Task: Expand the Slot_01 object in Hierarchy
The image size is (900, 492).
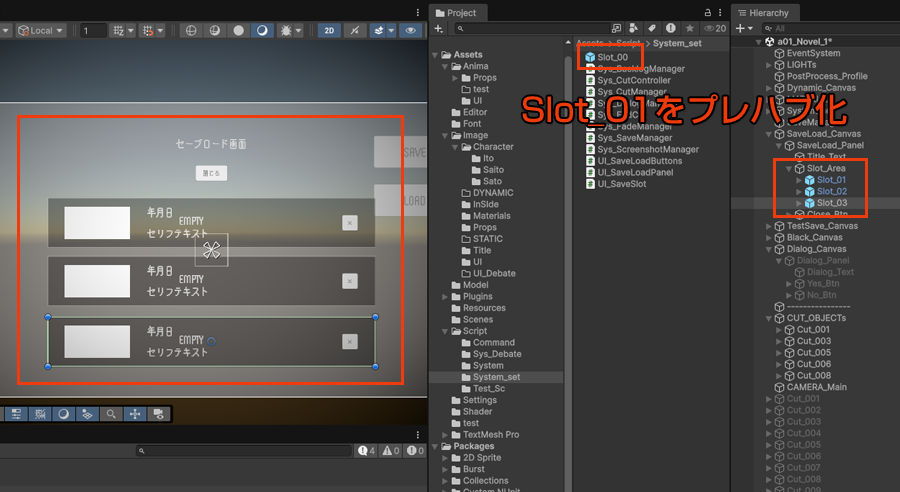Action: coord(798,180)
